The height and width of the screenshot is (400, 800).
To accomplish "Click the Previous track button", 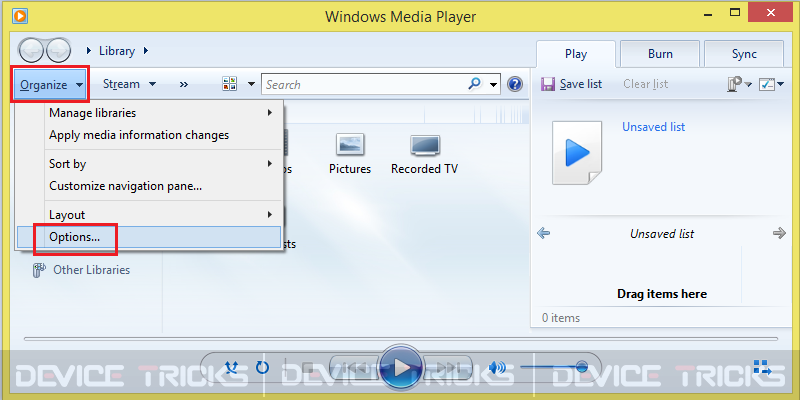I will 353,367.
